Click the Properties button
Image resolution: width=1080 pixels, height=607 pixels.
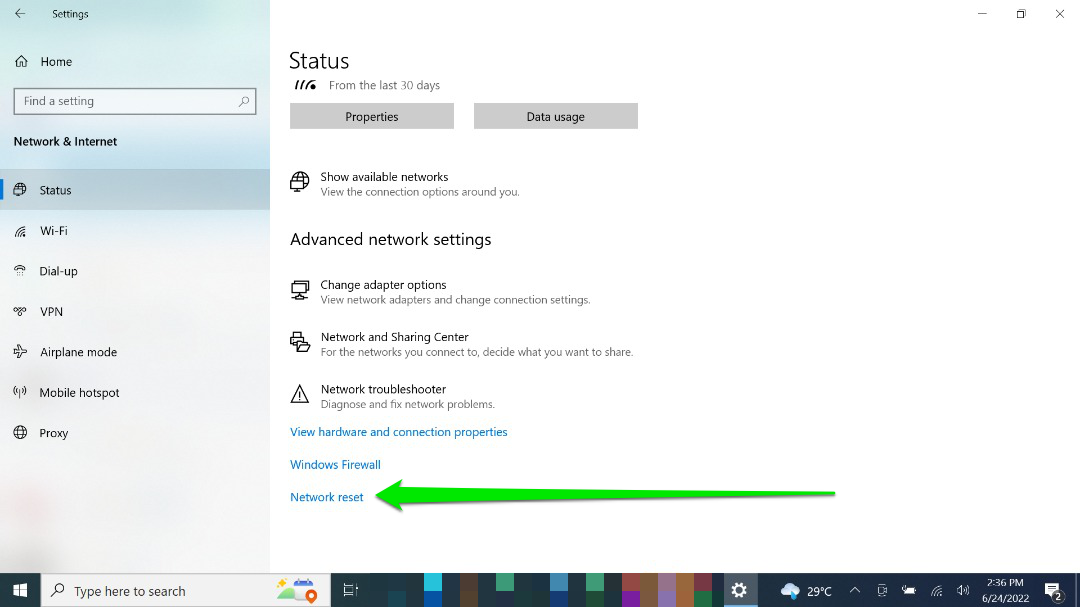tap(372, 116)
